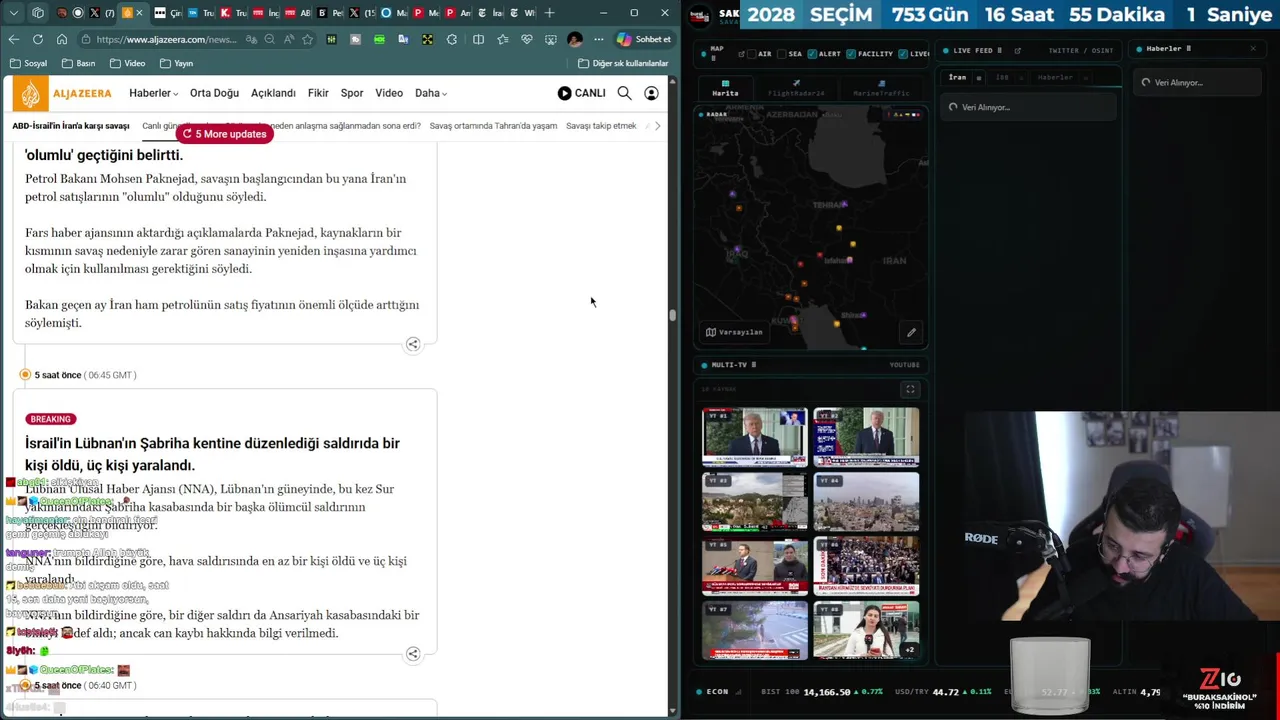Expand the Haberler dropdown menu
The image size is (1280, 720).
click(x=153, y=93)
